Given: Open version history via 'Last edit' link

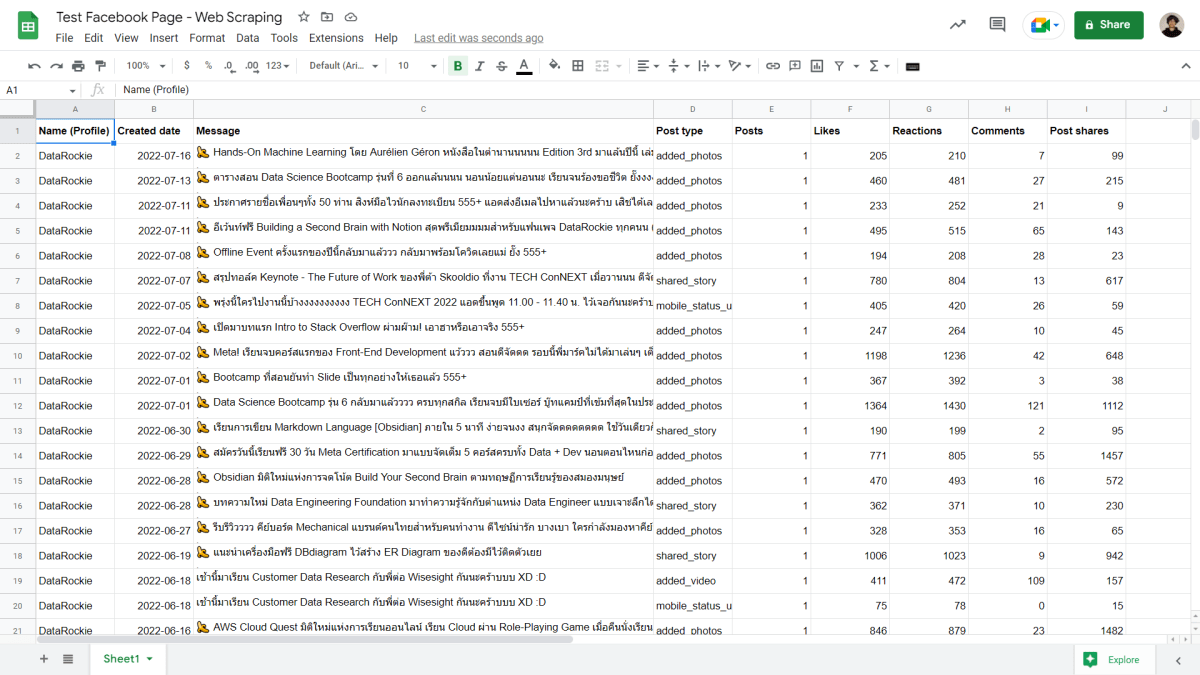Looking at the screenshot, I should (478, 37).
